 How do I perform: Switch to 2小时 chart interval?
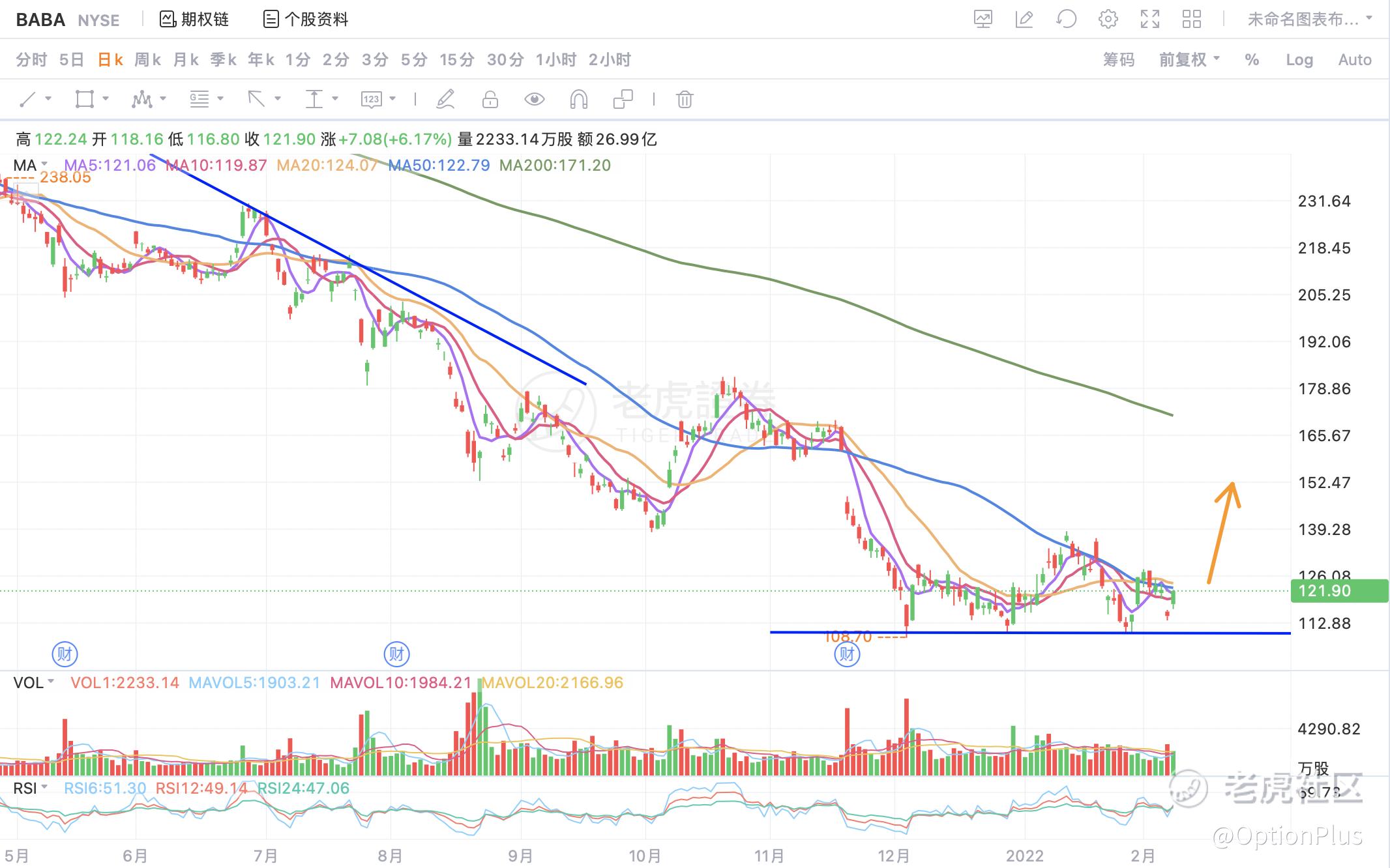click(610, 60)
